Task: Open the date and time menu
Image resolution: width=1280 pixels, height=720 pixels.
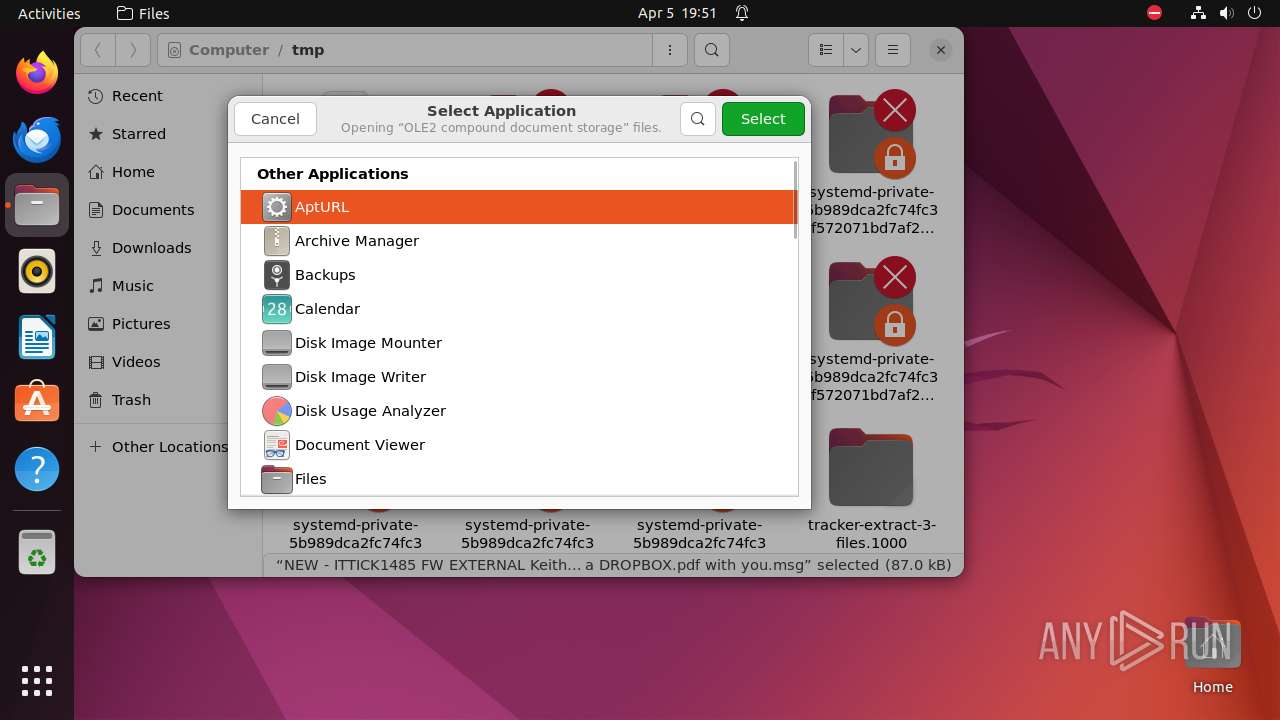Action: click(677, 13)
